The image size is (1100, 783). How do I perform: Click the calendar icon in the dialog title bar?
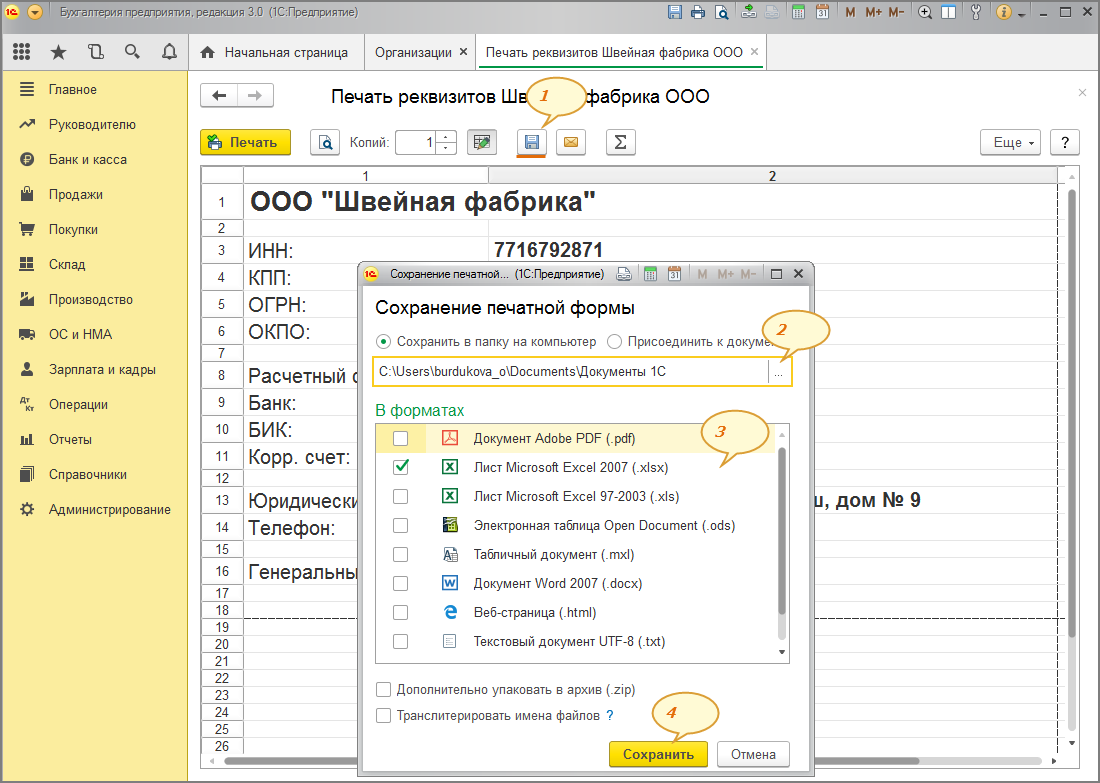click(x=674, y=274)
